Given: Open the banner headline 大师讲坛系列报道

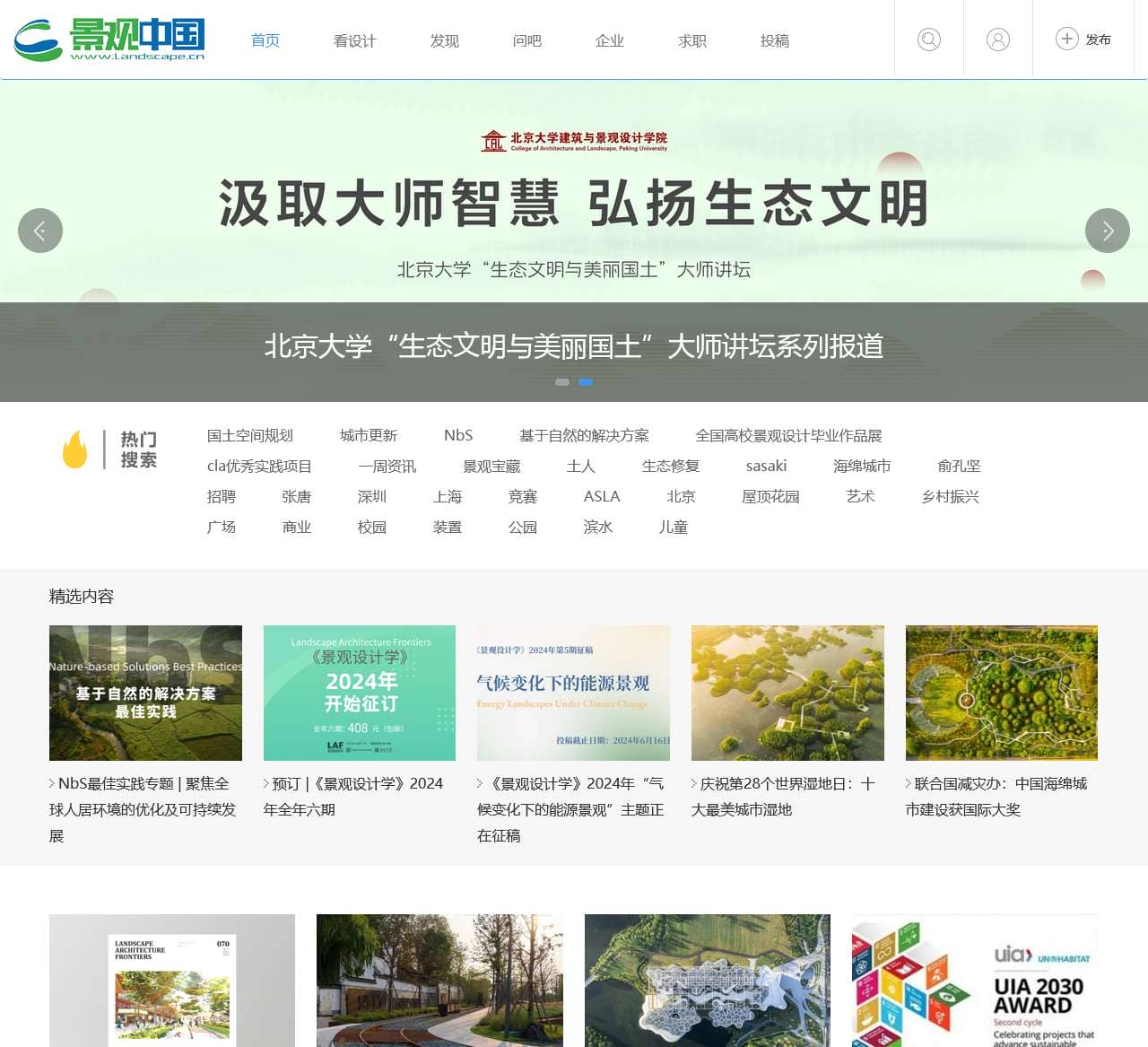Looking at the screenshot, I should click(x=574, y=345).
